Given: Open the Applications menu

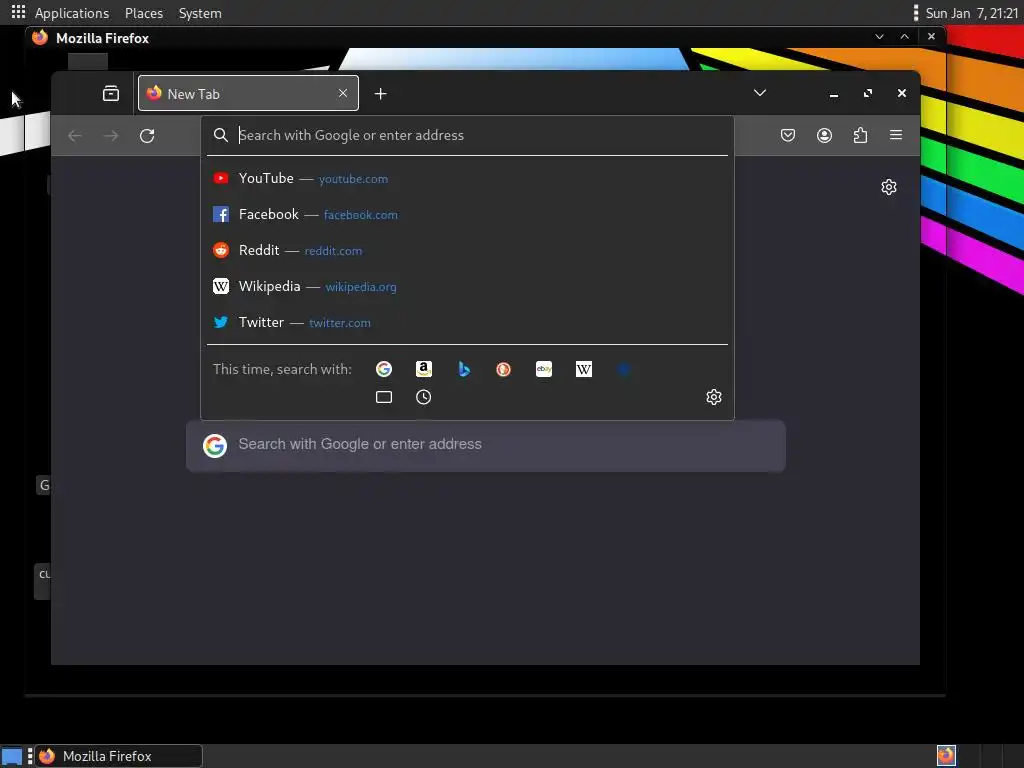Looking at the screenshot, I should pyautogui.click(x=72, y=13).
